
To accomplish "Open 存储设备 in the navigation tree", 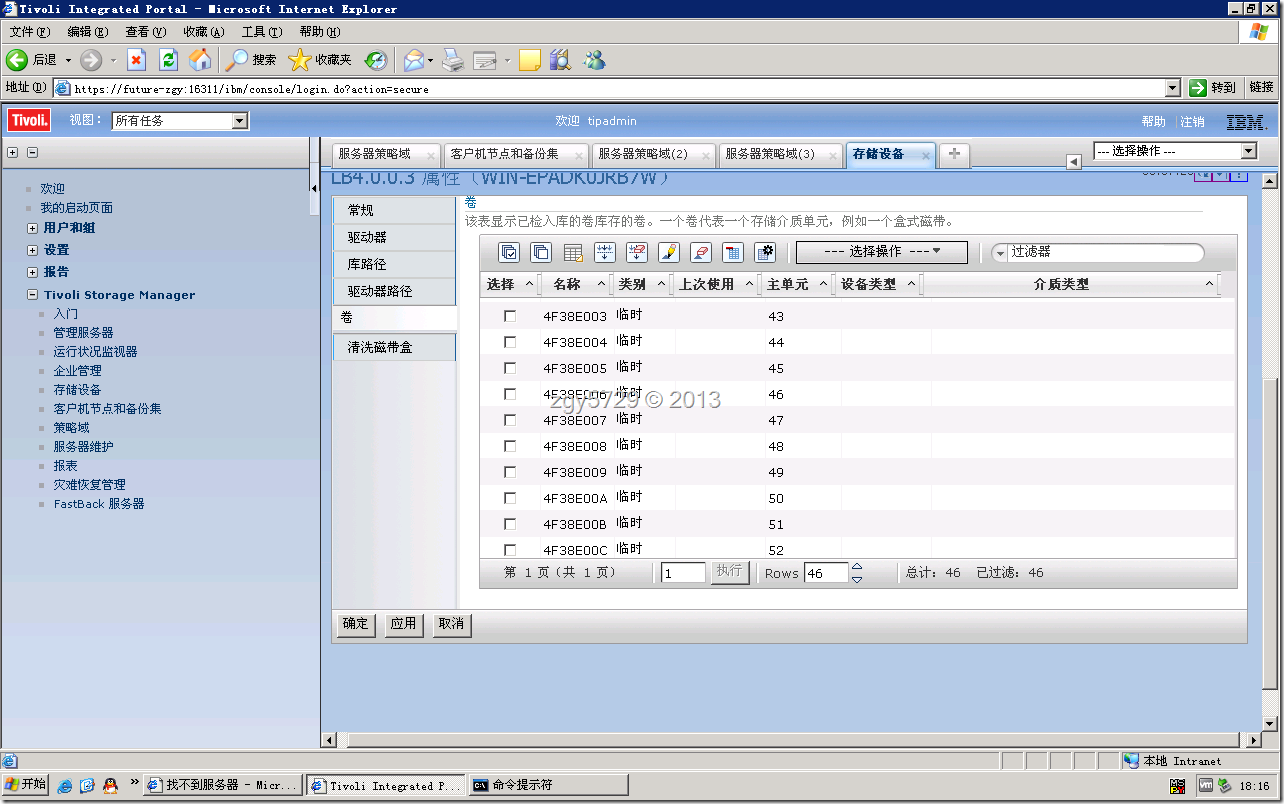I will click(77, 390).
